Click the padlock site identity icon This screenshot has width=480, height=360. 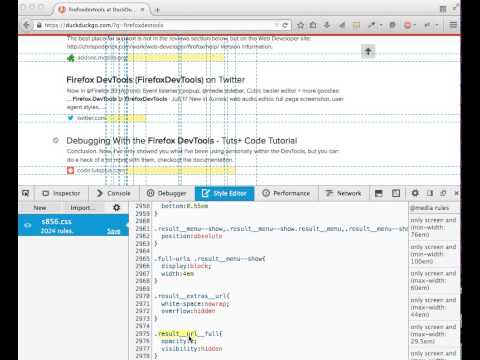pos(39,25)
